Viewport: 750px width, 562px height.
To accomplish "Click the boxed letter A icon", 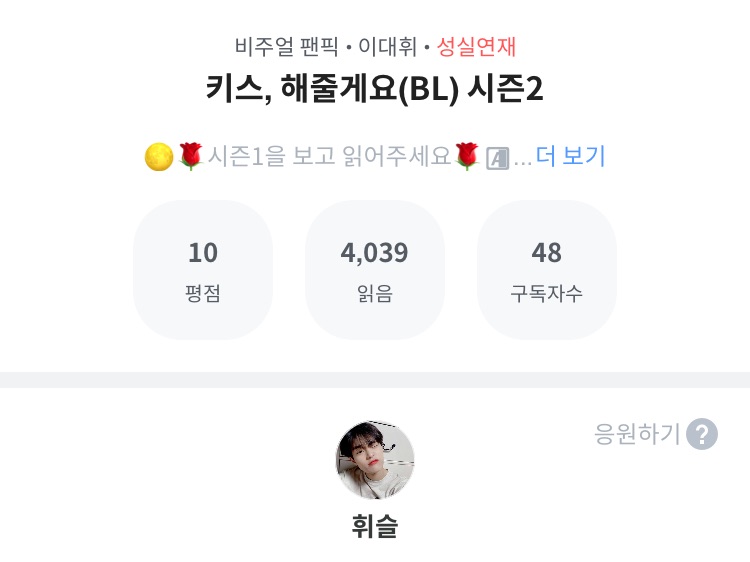I will click(x=497, y=158).
